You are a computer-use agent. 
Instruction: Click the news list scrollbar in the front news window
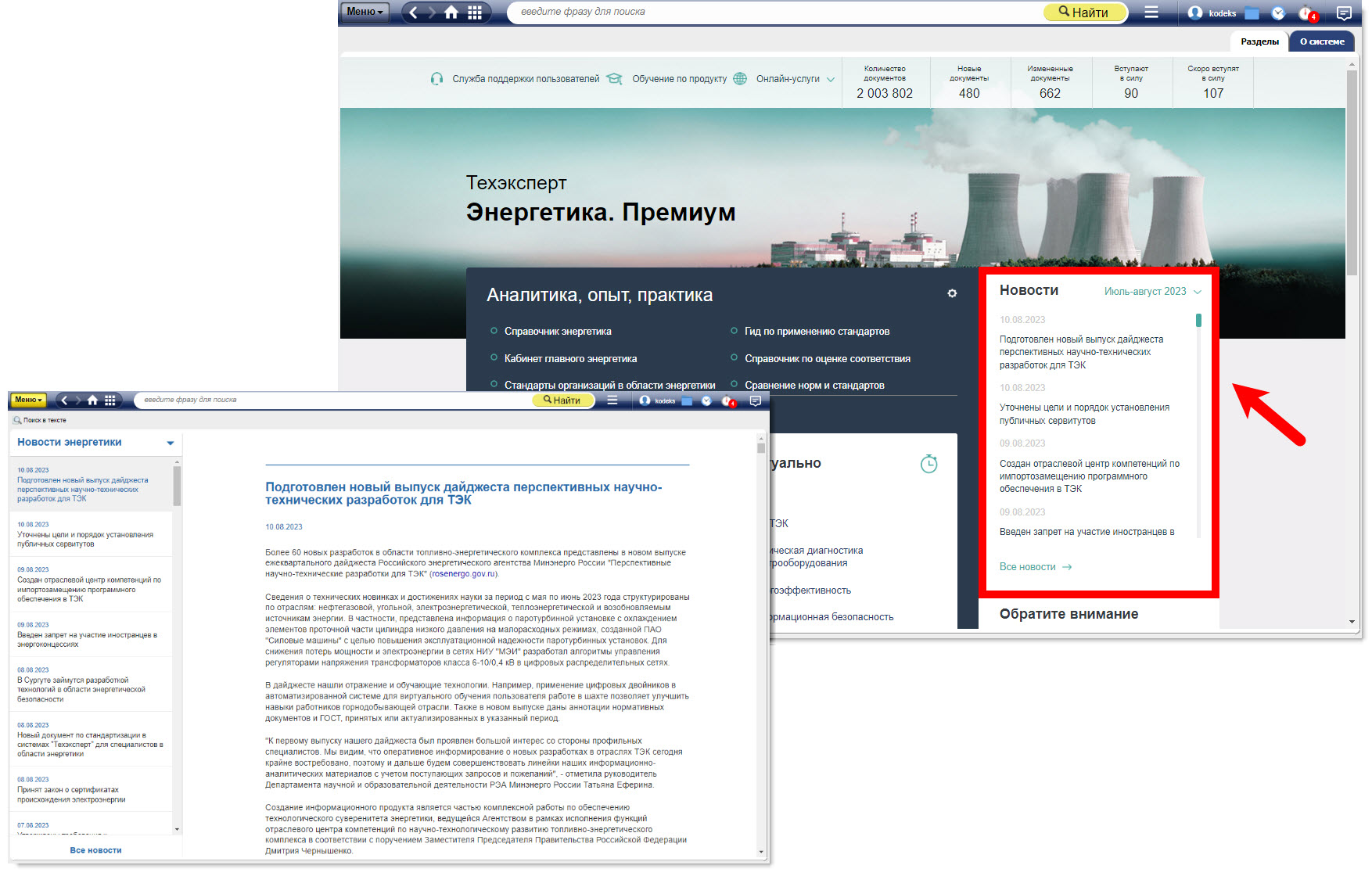pyautogui.click(x=177, y=485)
